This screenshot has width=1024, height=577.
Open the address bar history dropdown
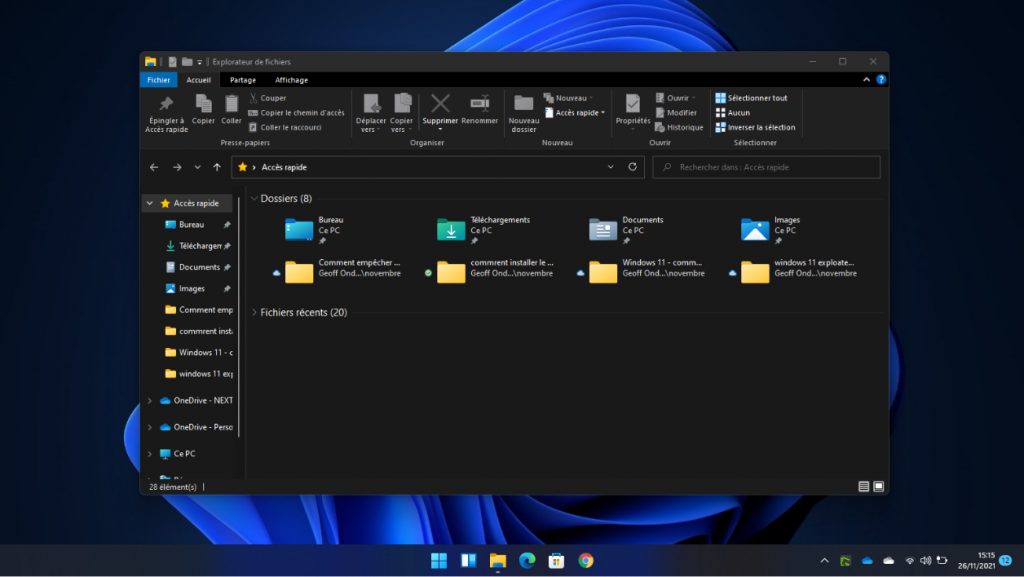click(611, 167)
